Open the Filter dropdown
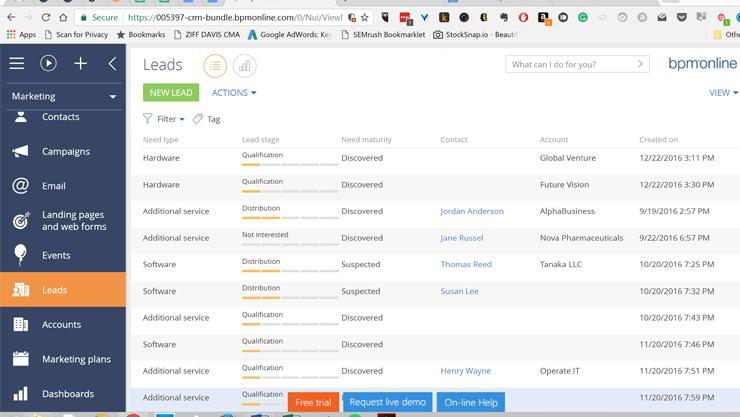 pos(164,119)
